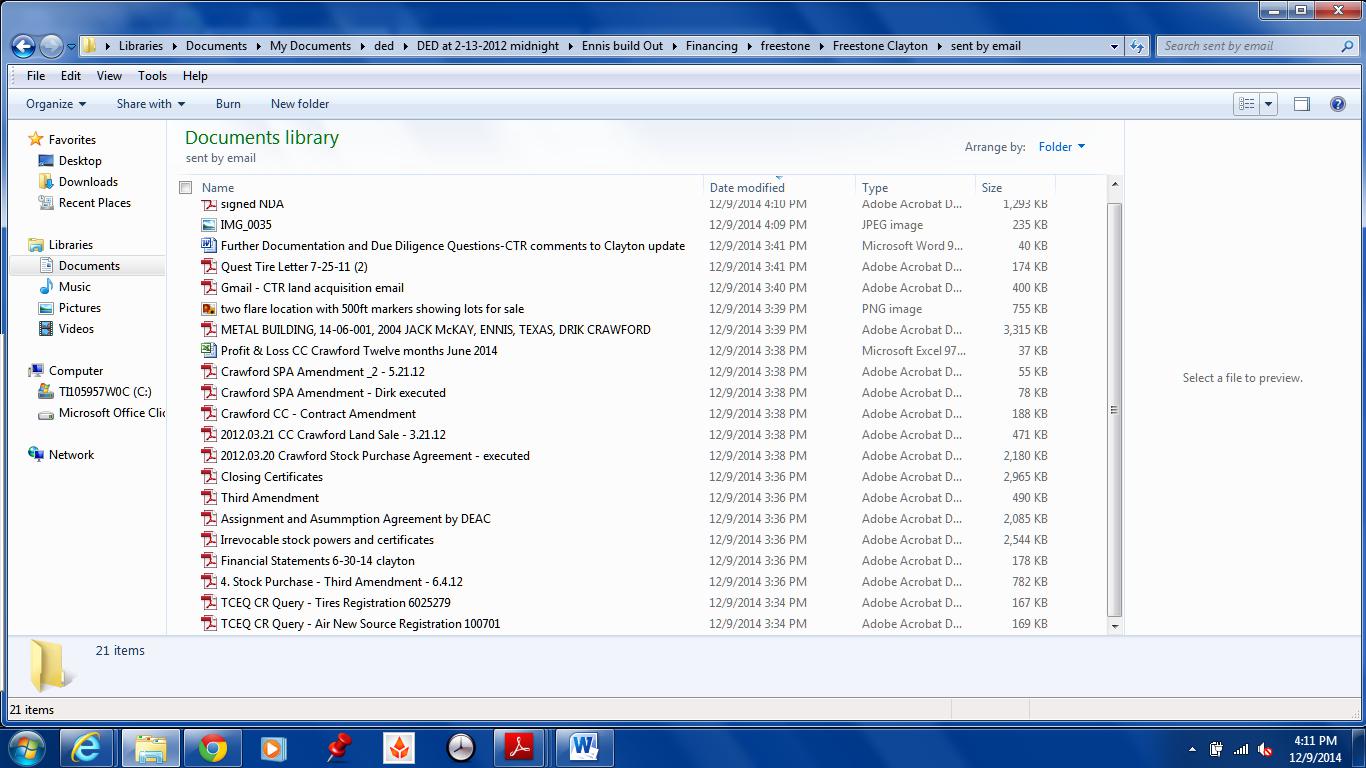
Task: Click the change view icon
Action: pyautogui.click(x=1246, y=104)
